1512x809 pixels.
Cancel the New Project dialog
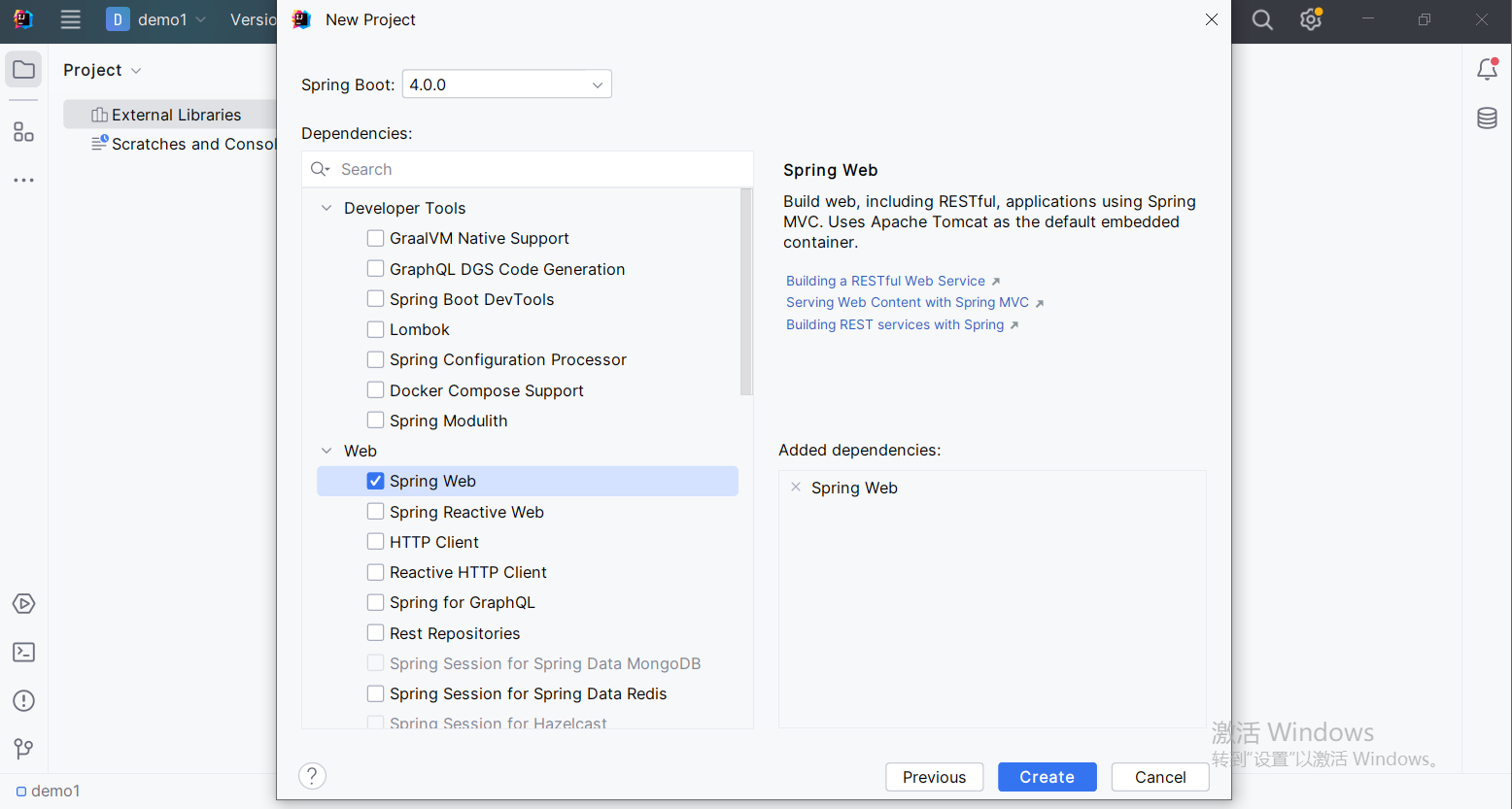[x=1160, y=777]
